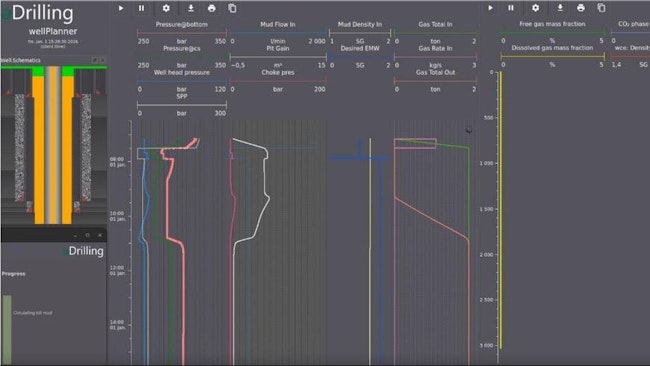Select the Desired EMW track header
The width and height of the screenshot is (650, 366).
tap(359, 48)
